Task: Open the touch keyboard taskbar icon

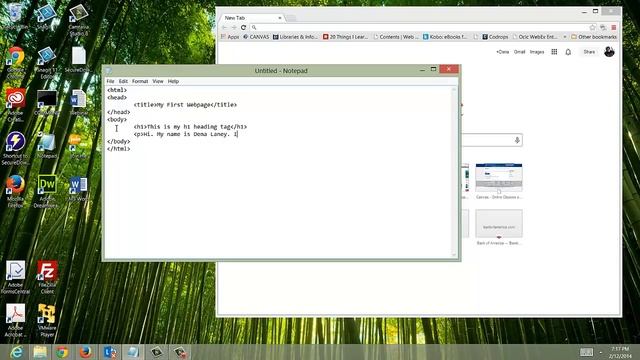Action: tap(586, 352)
